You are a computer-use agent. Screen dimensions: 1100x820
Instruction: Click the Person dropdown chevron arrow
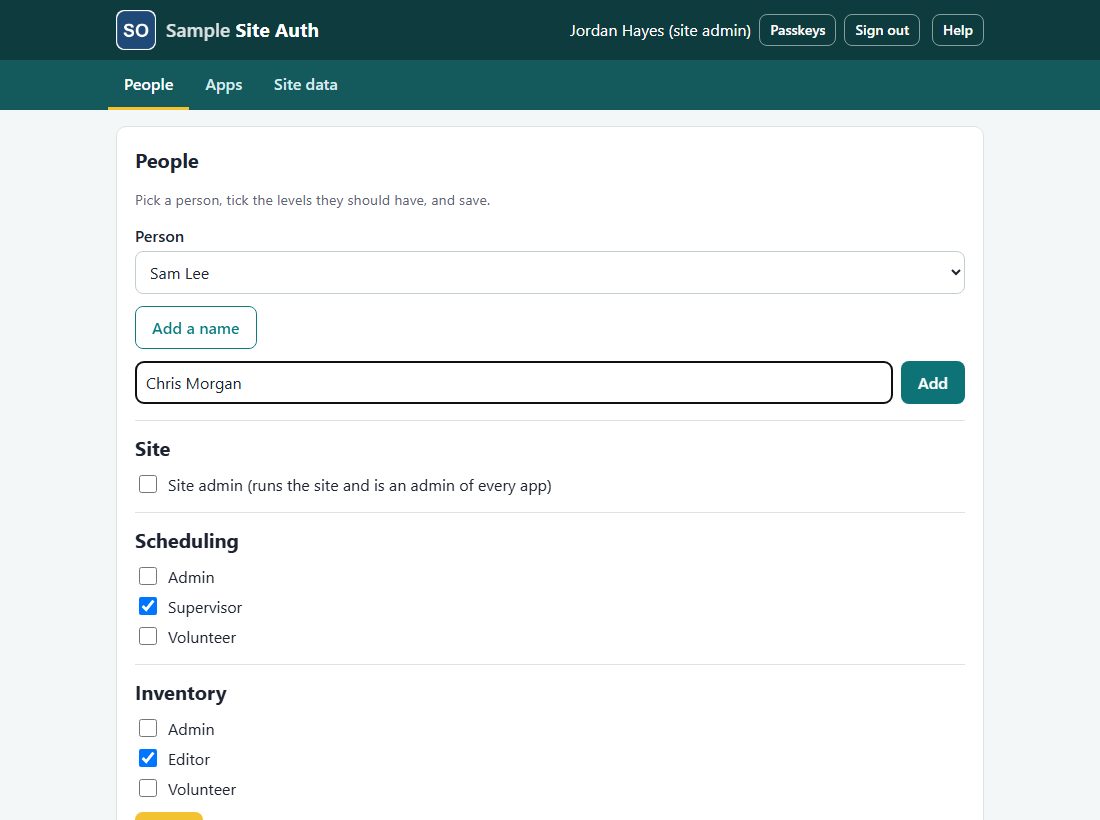(955, 272)
